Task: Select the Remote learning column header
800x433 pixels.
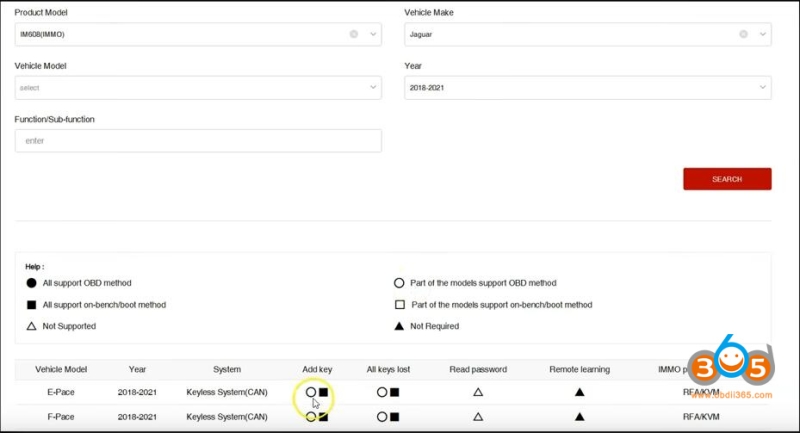Action: tap(580, 369)
